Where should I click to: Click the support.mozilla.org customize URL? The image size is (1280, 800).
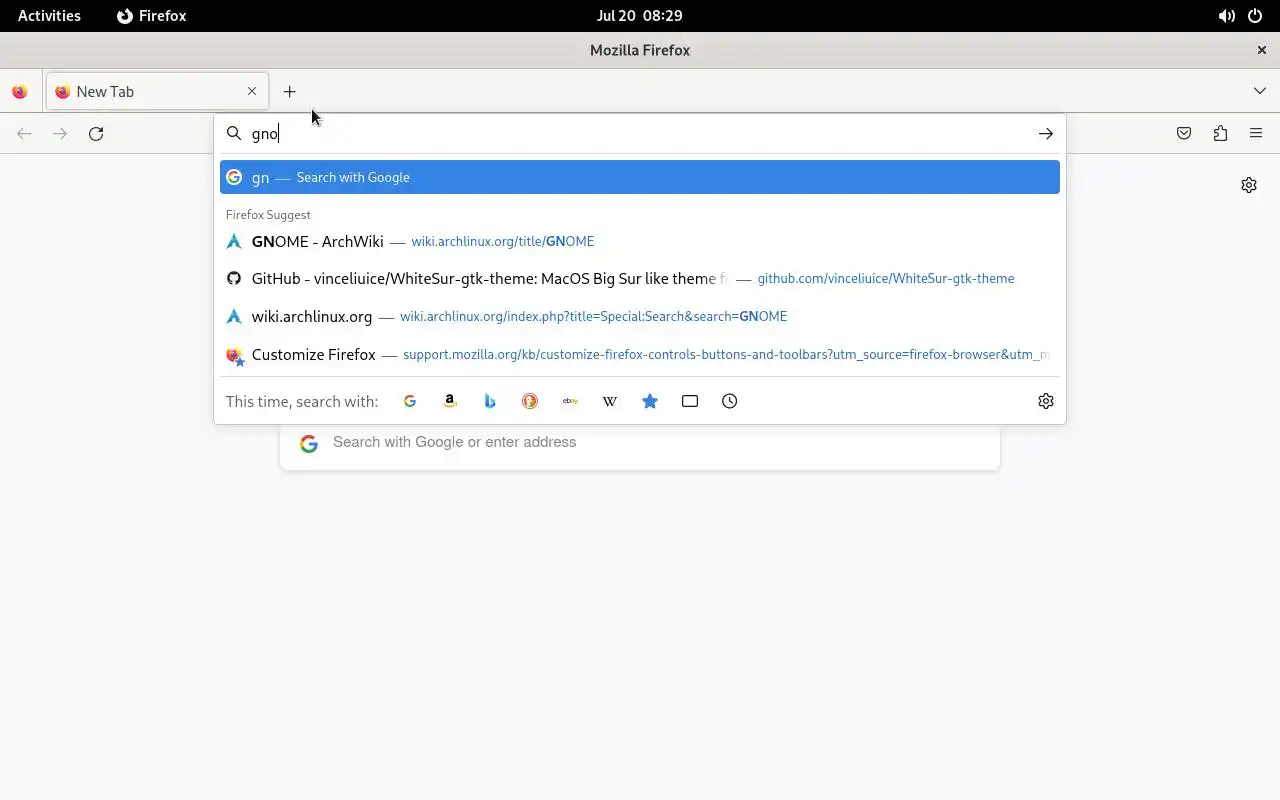coord(726,354)
